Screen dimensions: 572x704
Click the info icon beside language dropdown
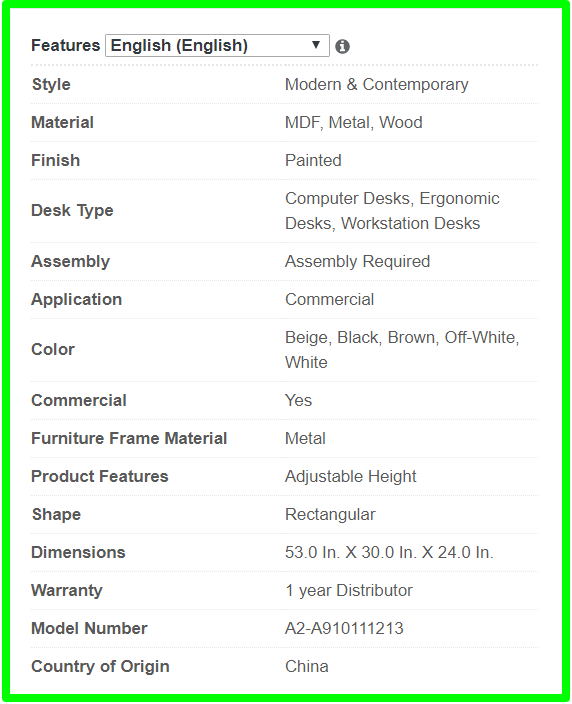coord(342,46)
